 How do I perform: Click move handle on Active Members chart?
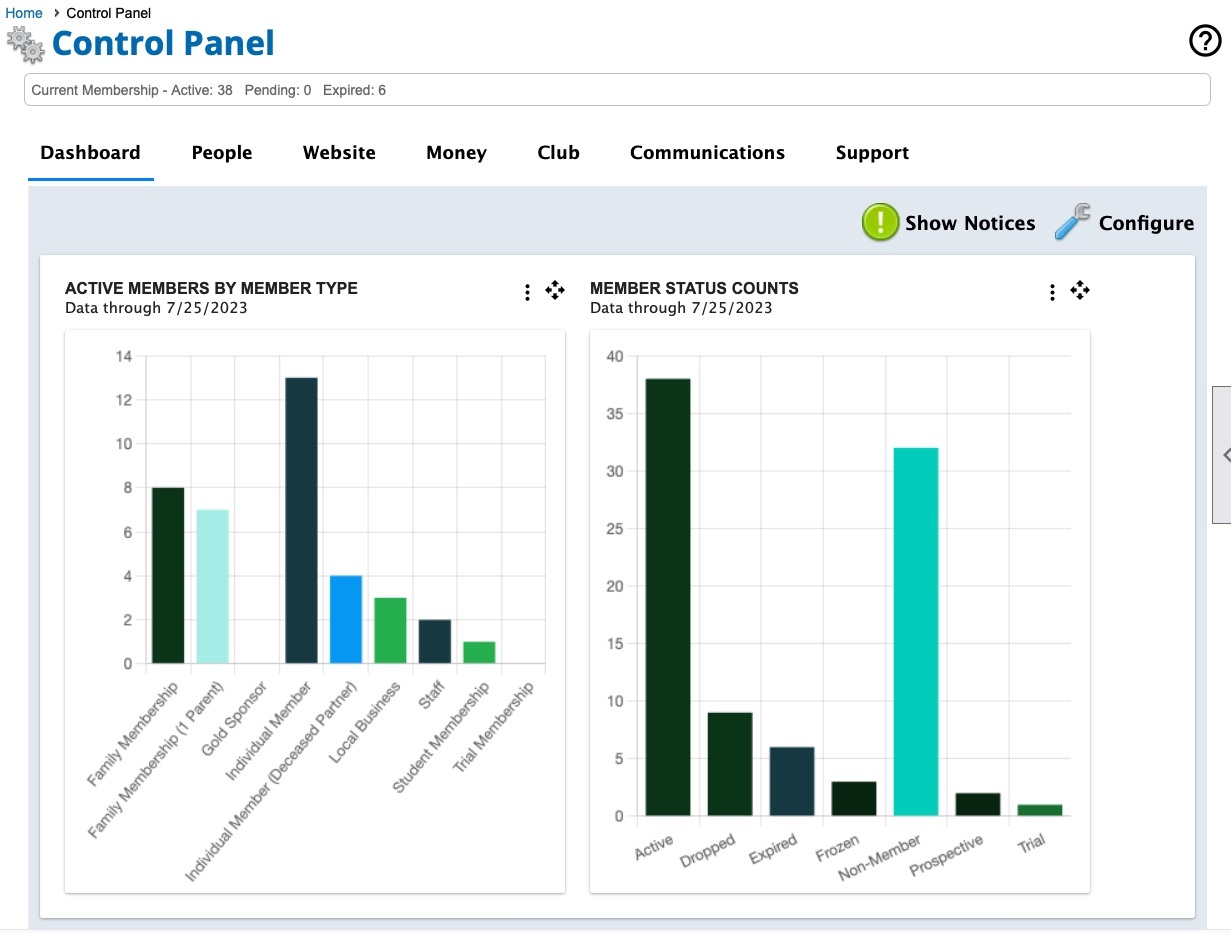(x=555, y=290)
